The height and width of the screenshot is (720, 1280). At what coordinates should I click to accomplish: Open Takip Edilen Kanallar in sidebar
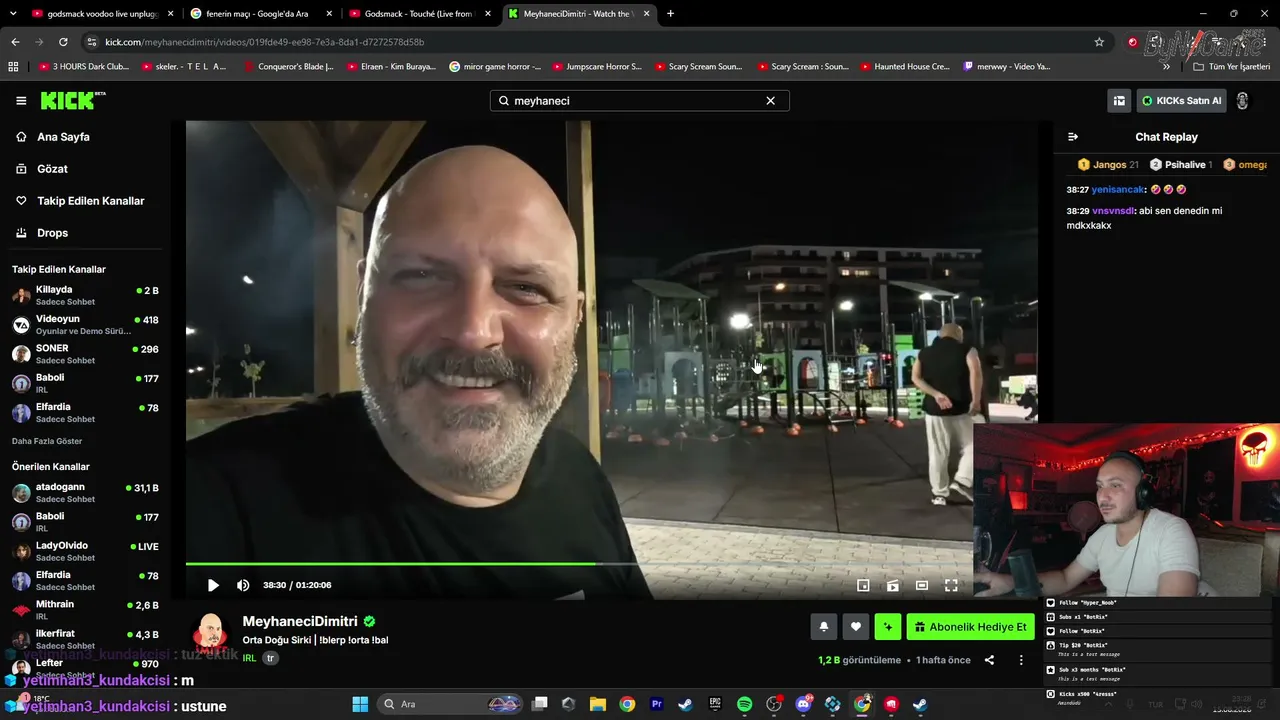90,201
